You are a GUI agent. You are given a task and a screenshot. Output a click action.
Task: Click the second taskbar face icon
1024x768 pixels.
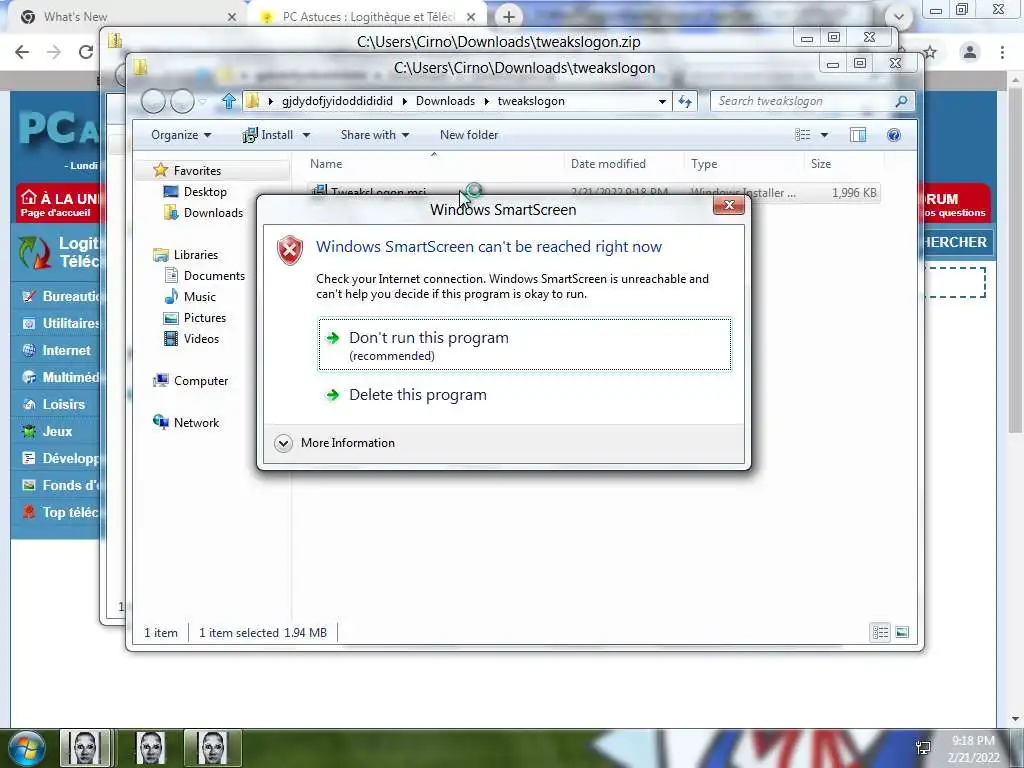coord(150,748)
